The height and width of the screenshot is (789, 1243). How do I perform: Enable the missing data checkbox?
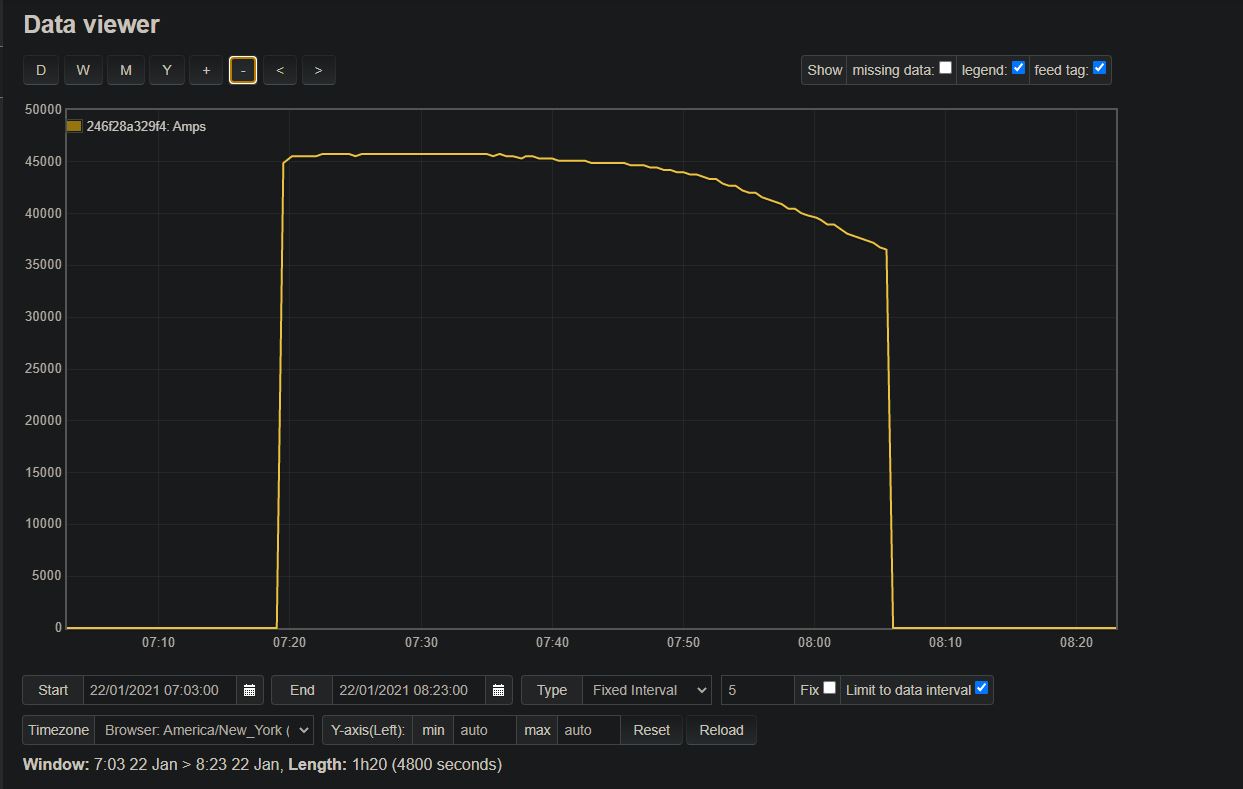[x=945, y=68]
